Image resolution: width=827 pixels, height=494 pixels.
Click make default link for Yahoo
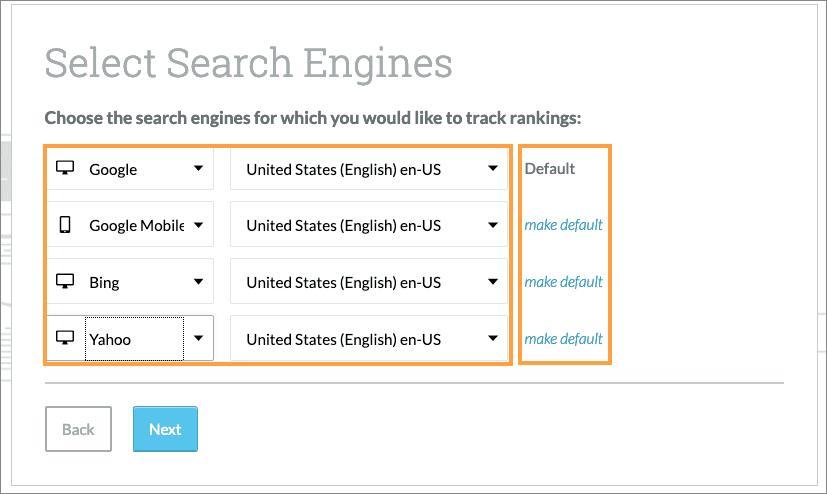[x=563, y=339]
